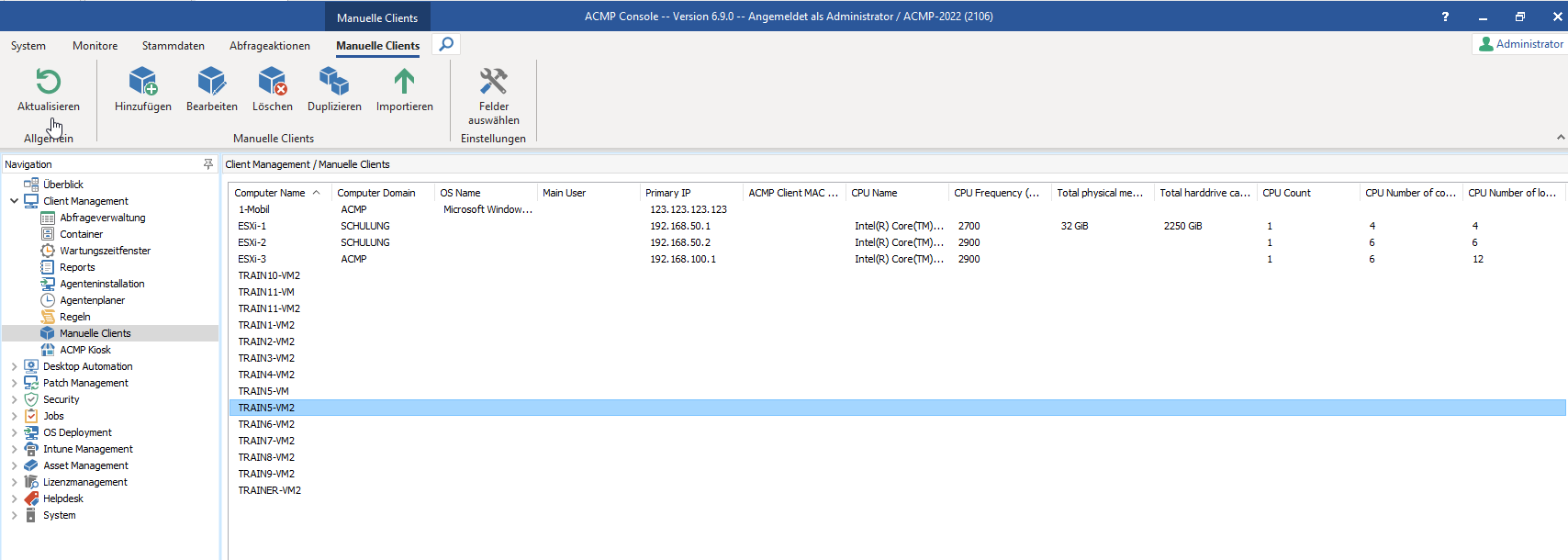Duplicate the client with the Duplizieren icon
This screenshot has height=560, width=1568.
tap(334, 83)
